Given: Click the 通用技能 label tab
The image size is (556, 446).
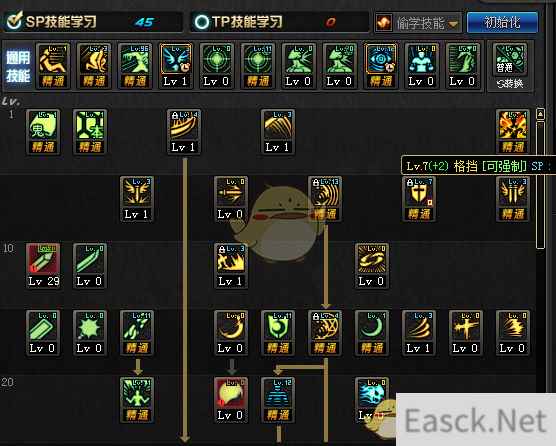Looking at the screenshot, I should click(18, 66).
